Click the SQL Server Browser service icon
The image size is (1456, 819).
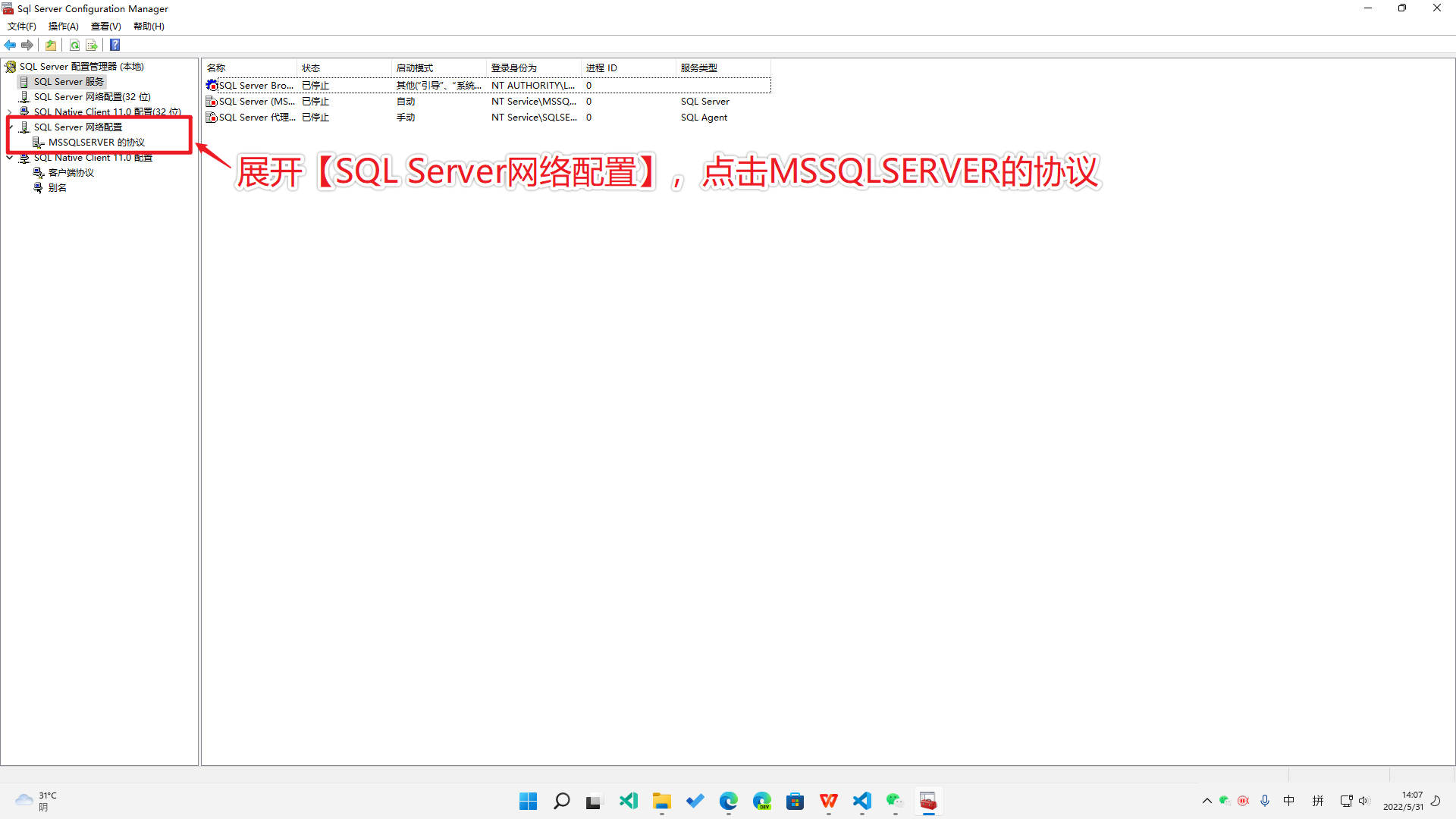212,86
